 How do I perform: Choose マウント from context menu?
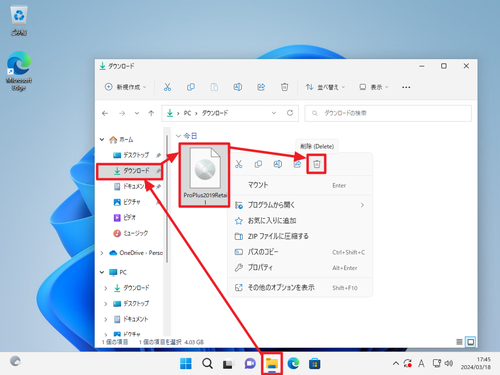pyautogui.click(x=300, y=185)
